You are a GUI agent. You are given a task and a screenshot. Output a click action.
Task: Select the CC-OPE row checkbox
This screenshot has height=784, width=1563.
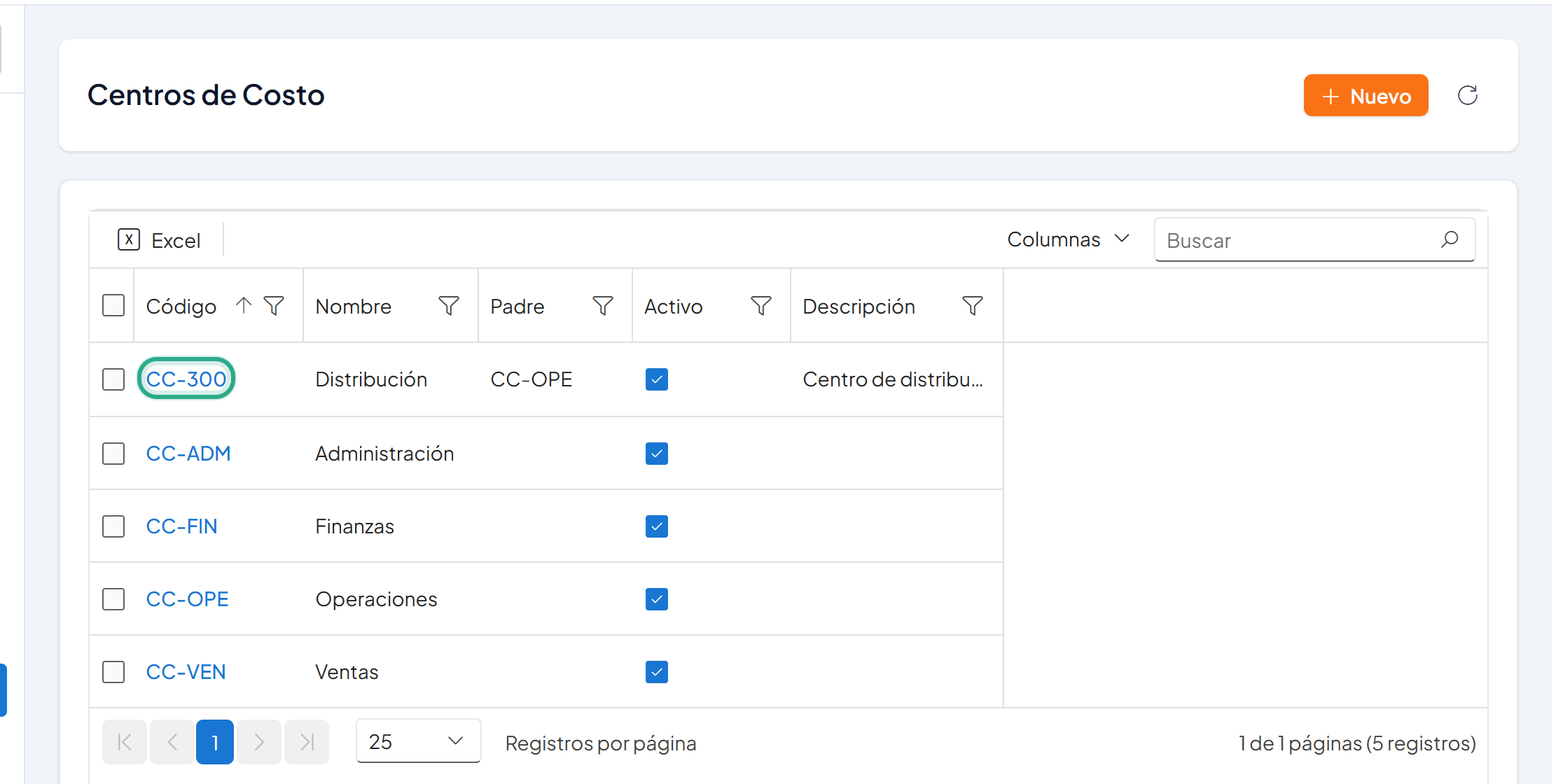coord(113,599)
